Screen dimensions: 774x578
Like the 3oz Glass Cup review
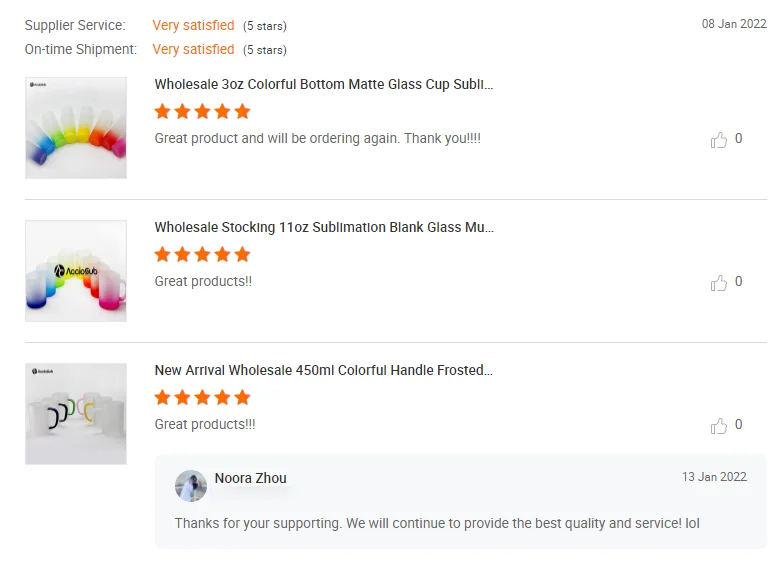(719, 140)
